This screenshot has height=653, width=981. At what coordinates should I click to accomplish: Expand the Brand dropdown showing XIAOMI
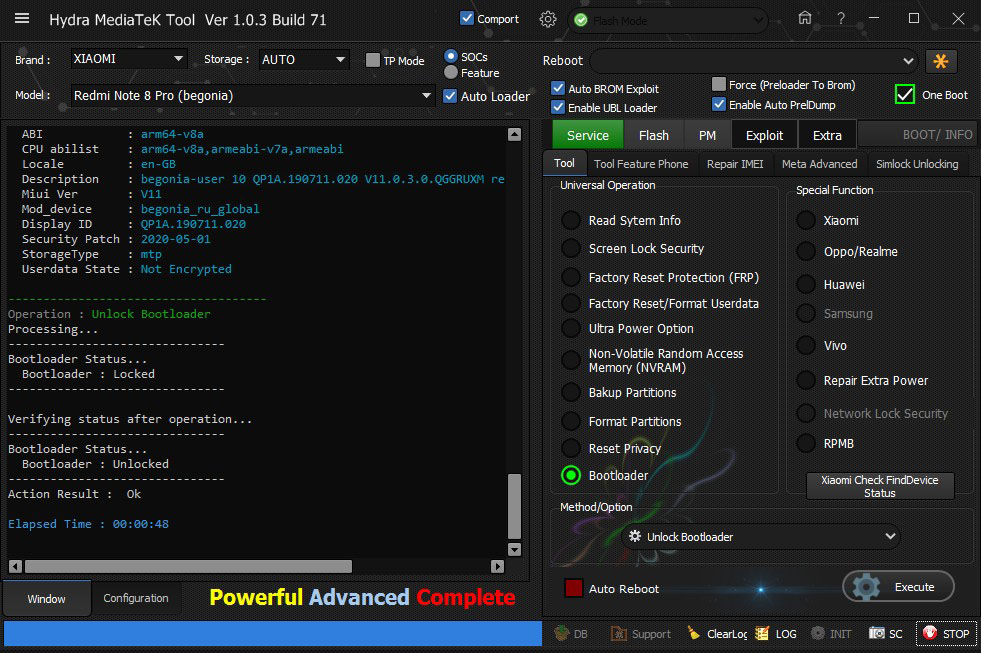coord(128,60)
